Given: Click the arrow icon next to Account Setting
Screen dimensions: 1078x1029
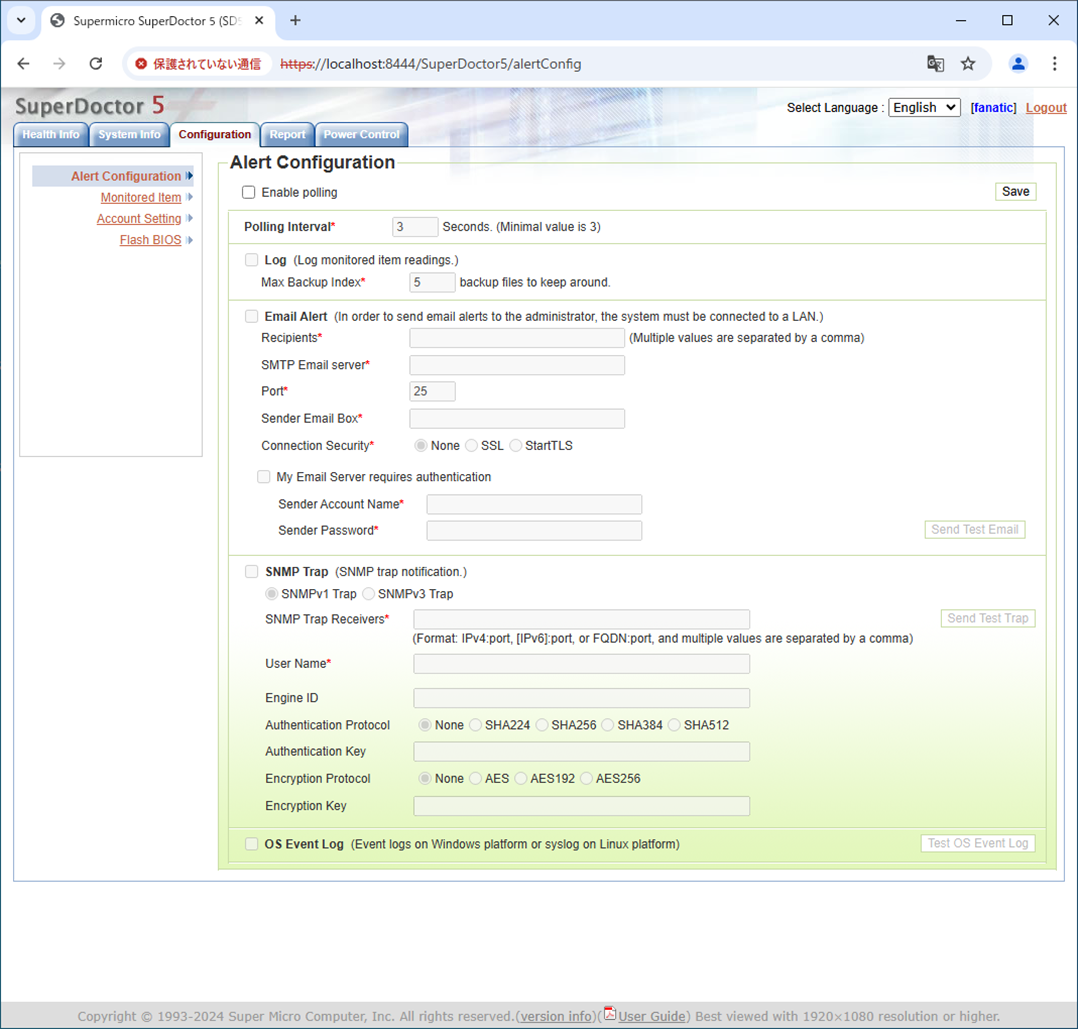Looking at the screenshot, I should click(x=189, y=219).
